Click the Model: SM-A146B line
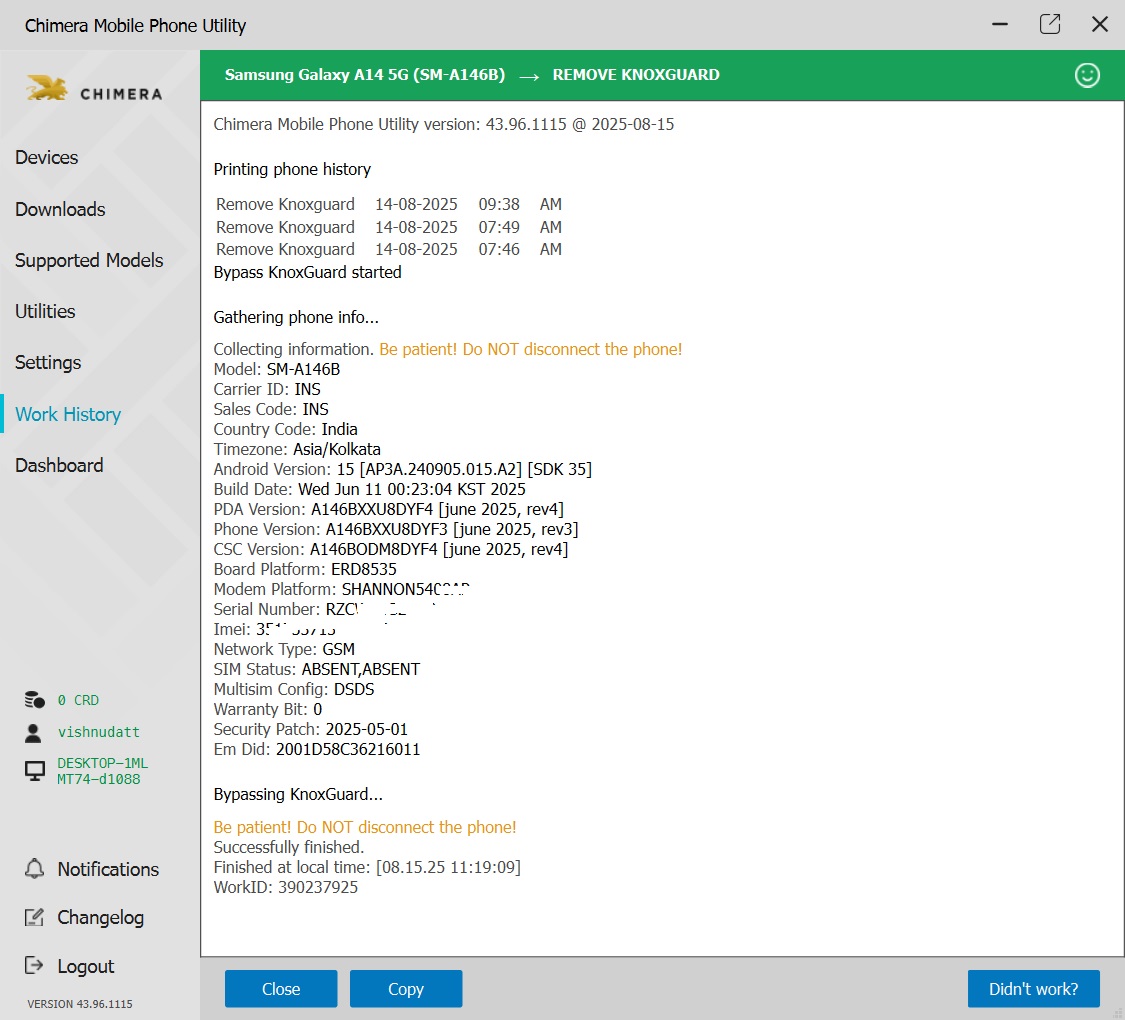This screenshot has height=1020, width=1125. point(276,369)
